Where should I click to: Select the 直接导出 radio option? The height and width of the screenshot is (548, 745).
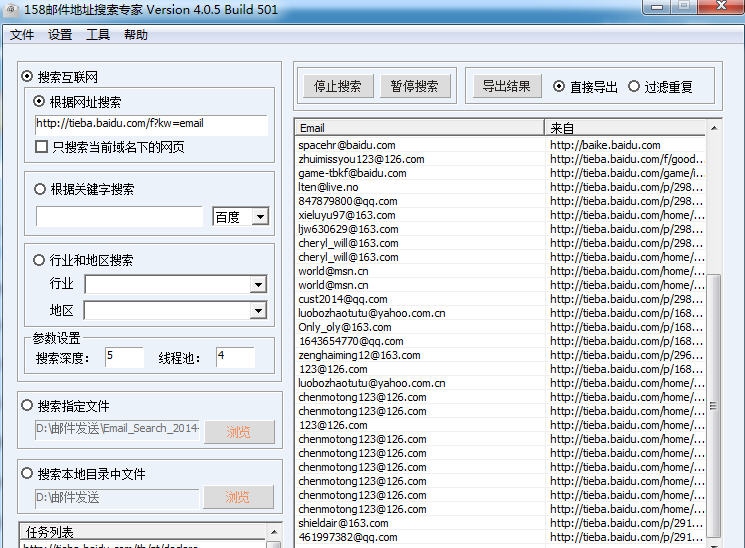tap(559, 86)
